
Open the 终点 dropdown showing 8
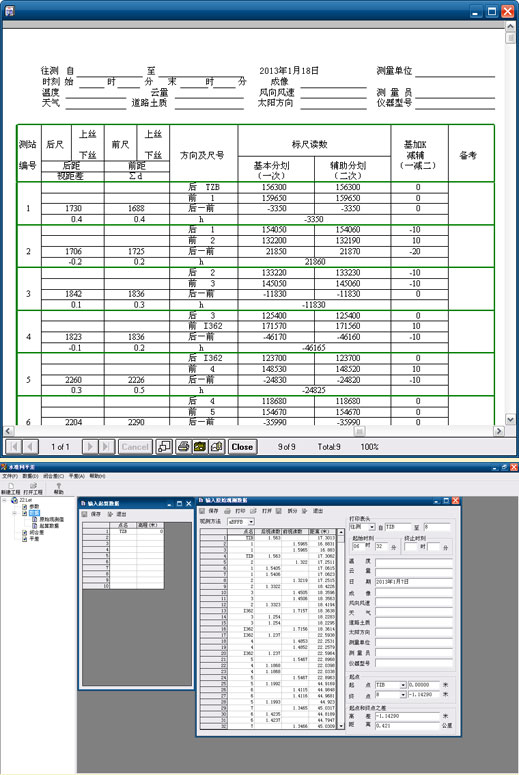pyautogui.click(x=403, y=694)
